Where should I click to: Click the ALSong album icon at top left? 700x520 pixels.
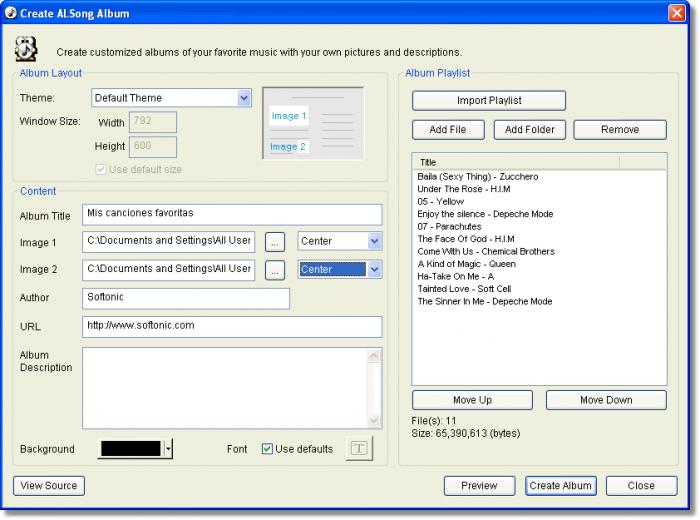coord(28,48)
